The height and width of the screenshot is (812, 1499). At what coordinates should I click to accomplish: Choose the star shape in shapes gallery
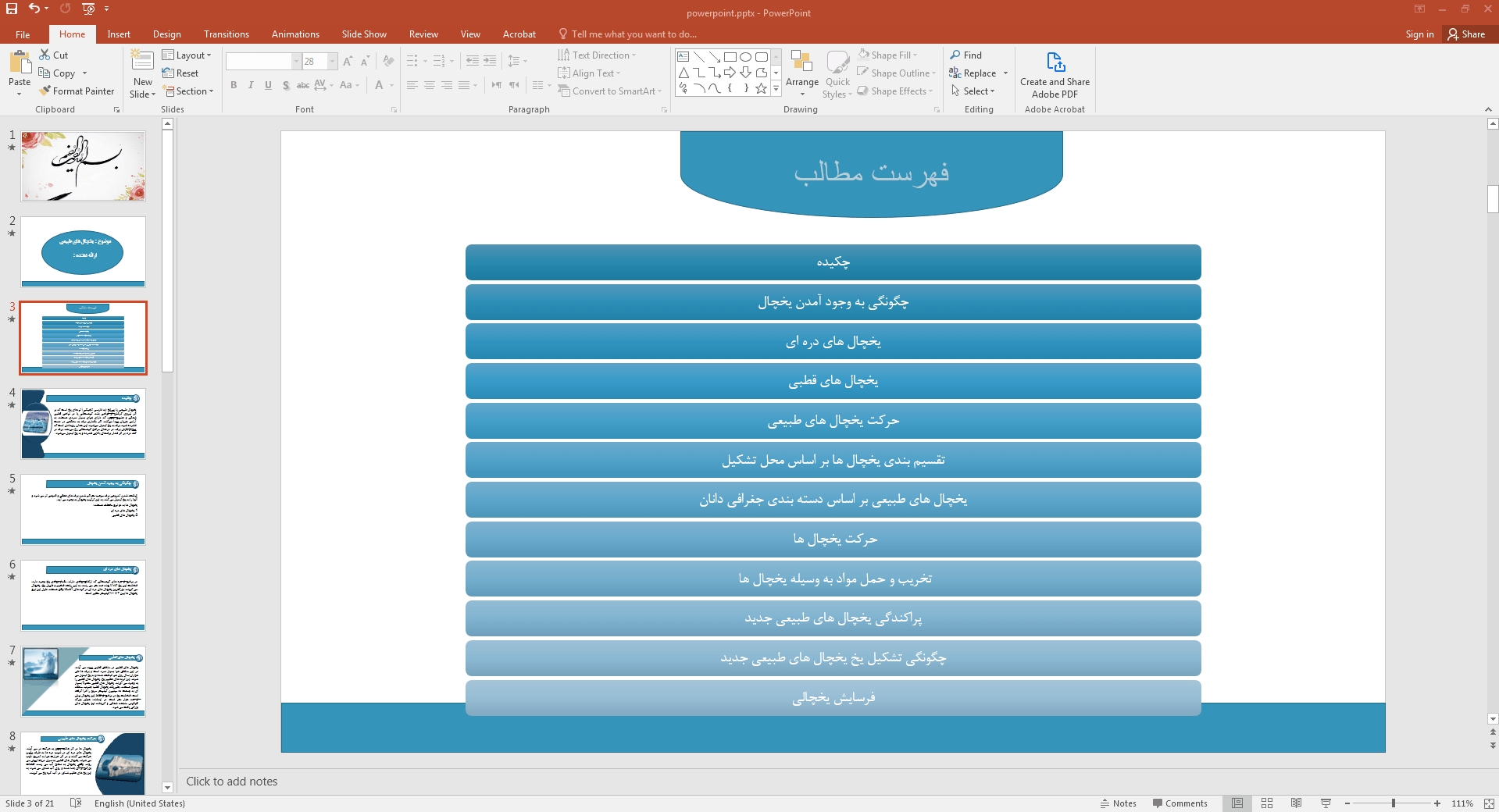pos(762,88)
